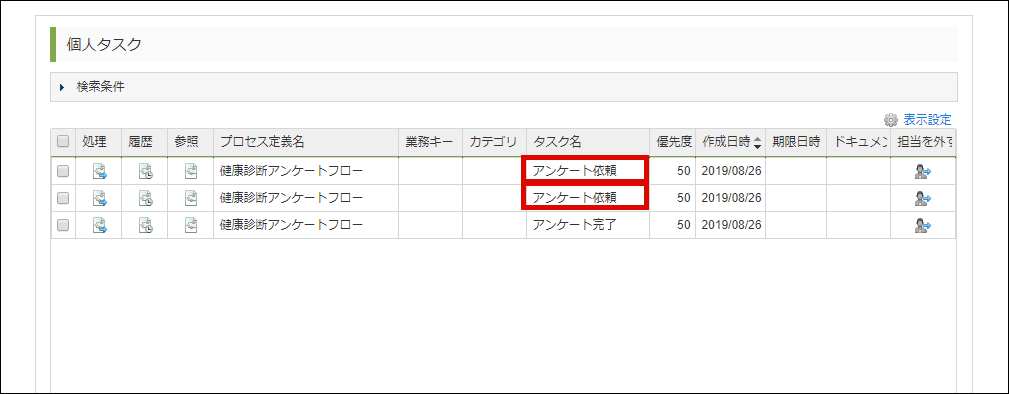Click the 参照 icon in the first アンケート依頼 row
The width and height of the screenshot is (1009, 394).
coord(191,171)
